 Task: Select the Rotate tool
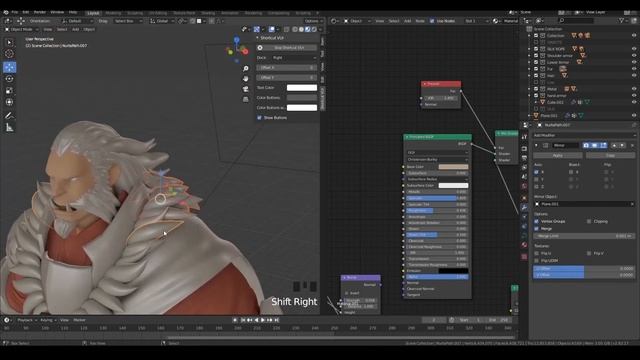click(x=9, y=79)
